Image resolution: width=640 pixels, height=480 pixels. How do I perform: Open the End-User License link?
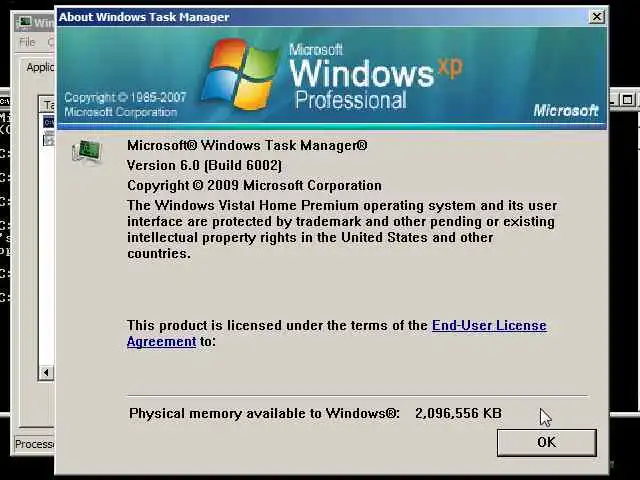point(489,326)
